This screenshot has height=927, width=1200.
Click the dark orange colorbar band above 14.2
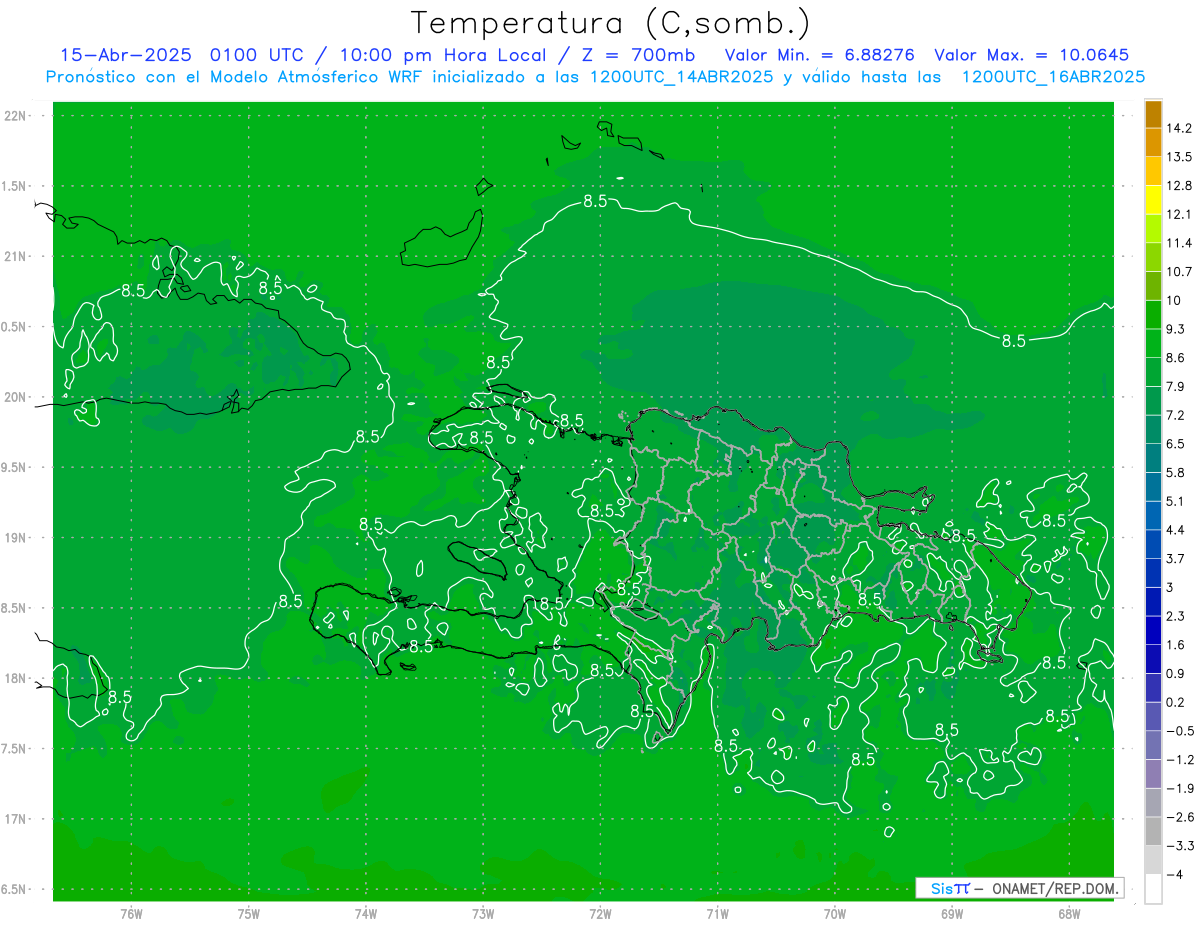(1153, 114)
